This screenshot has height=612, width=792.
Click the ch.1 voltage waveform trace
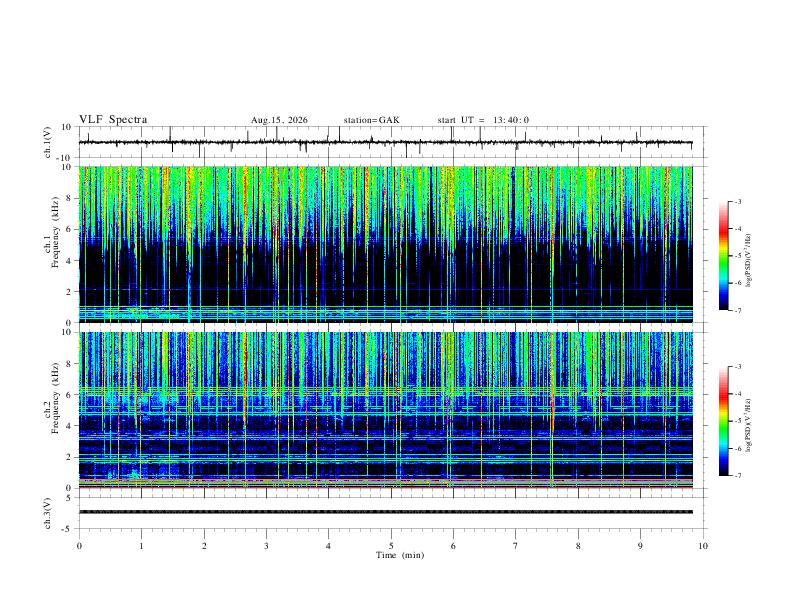point(385,142)
